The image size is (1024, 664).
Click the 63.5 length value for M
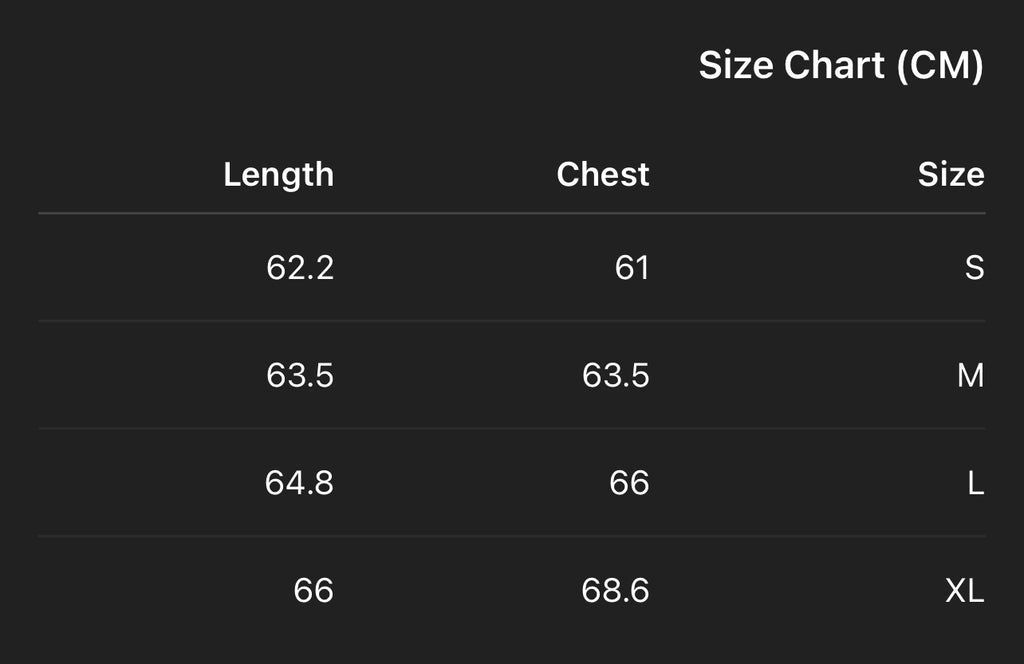click(300, 376)
